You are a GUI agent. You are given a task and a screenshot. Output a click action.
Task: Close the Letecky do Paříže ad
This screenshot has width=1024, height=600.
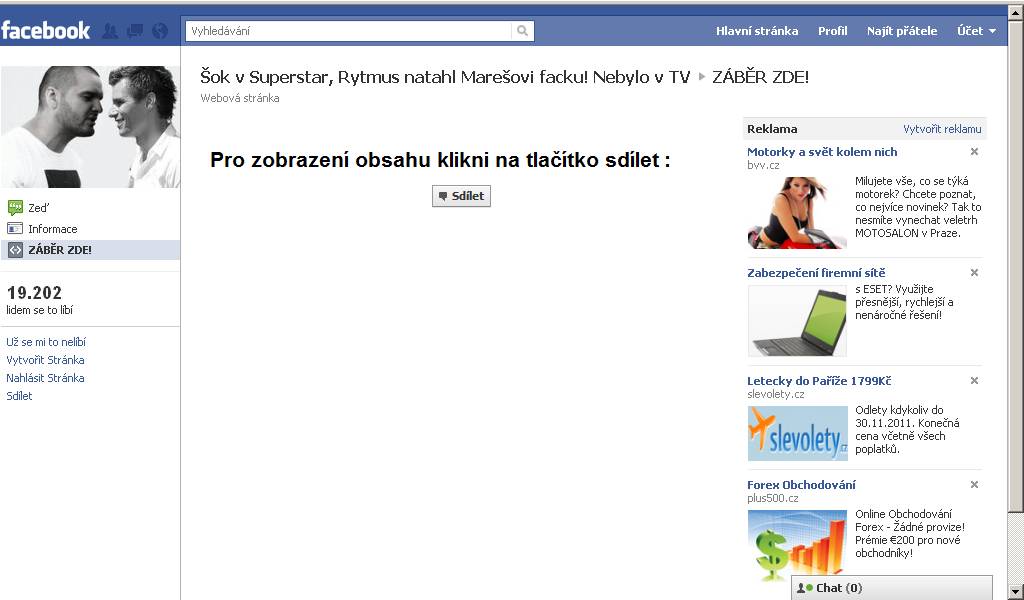pyautogui.click(x=974, y=381)
